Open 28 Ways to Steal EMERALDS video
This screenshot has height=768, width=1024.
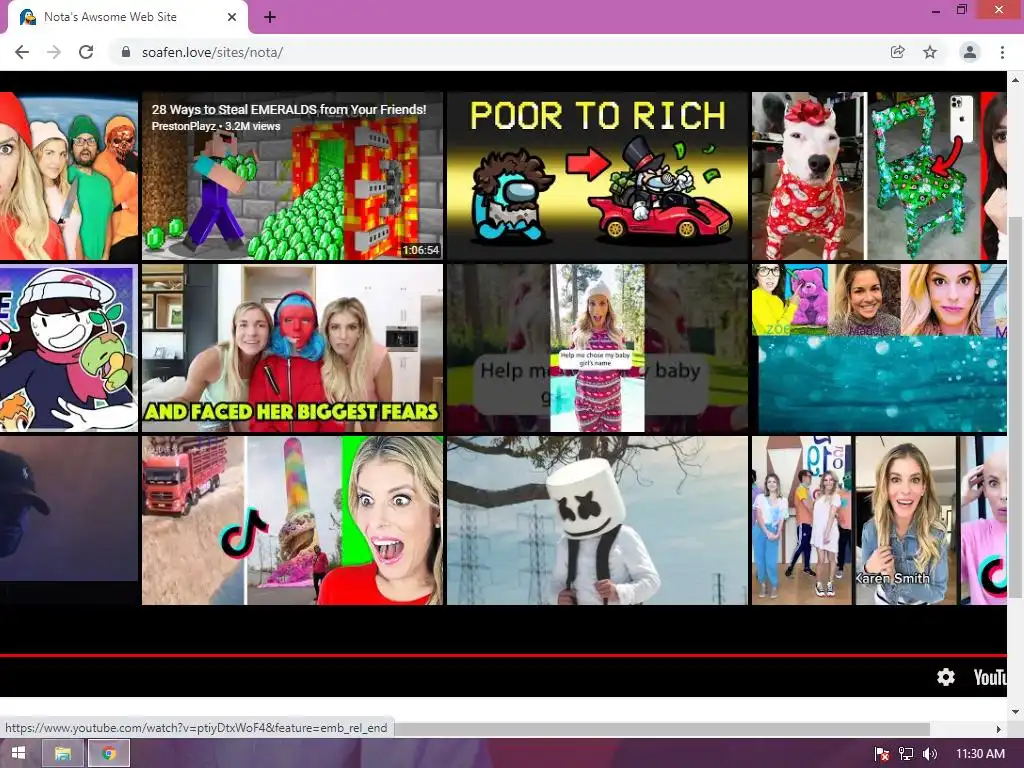[x=292, y=176]
